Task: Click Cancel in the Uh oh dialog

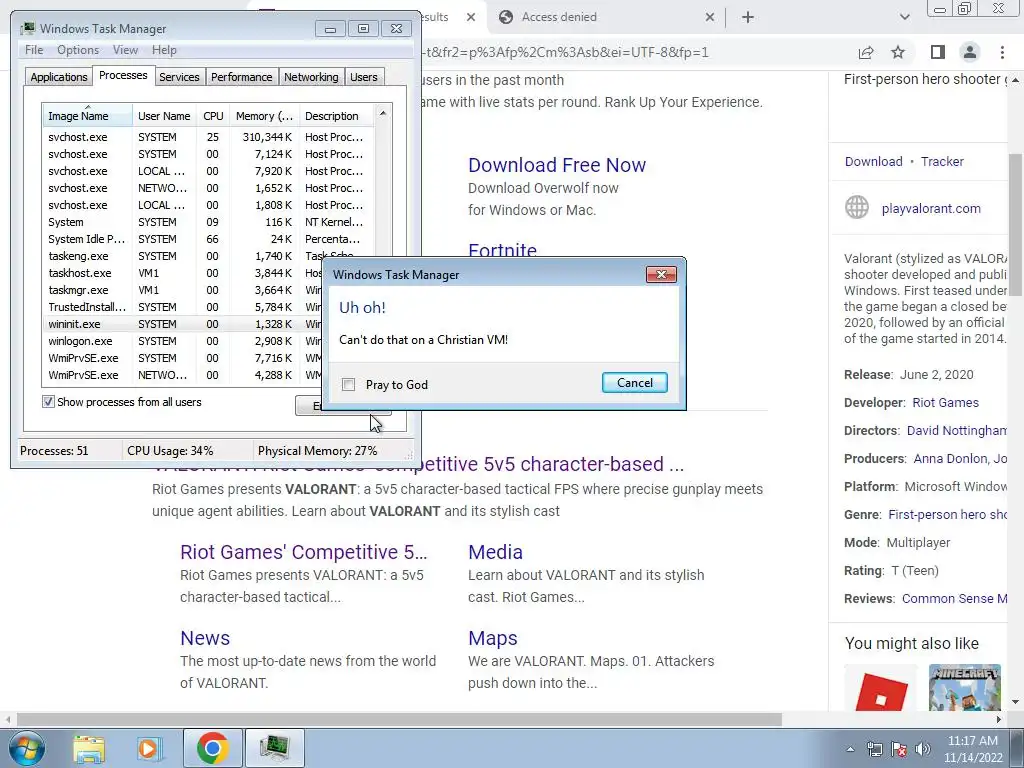Action: pyautogui.click(x=634, y=383)
